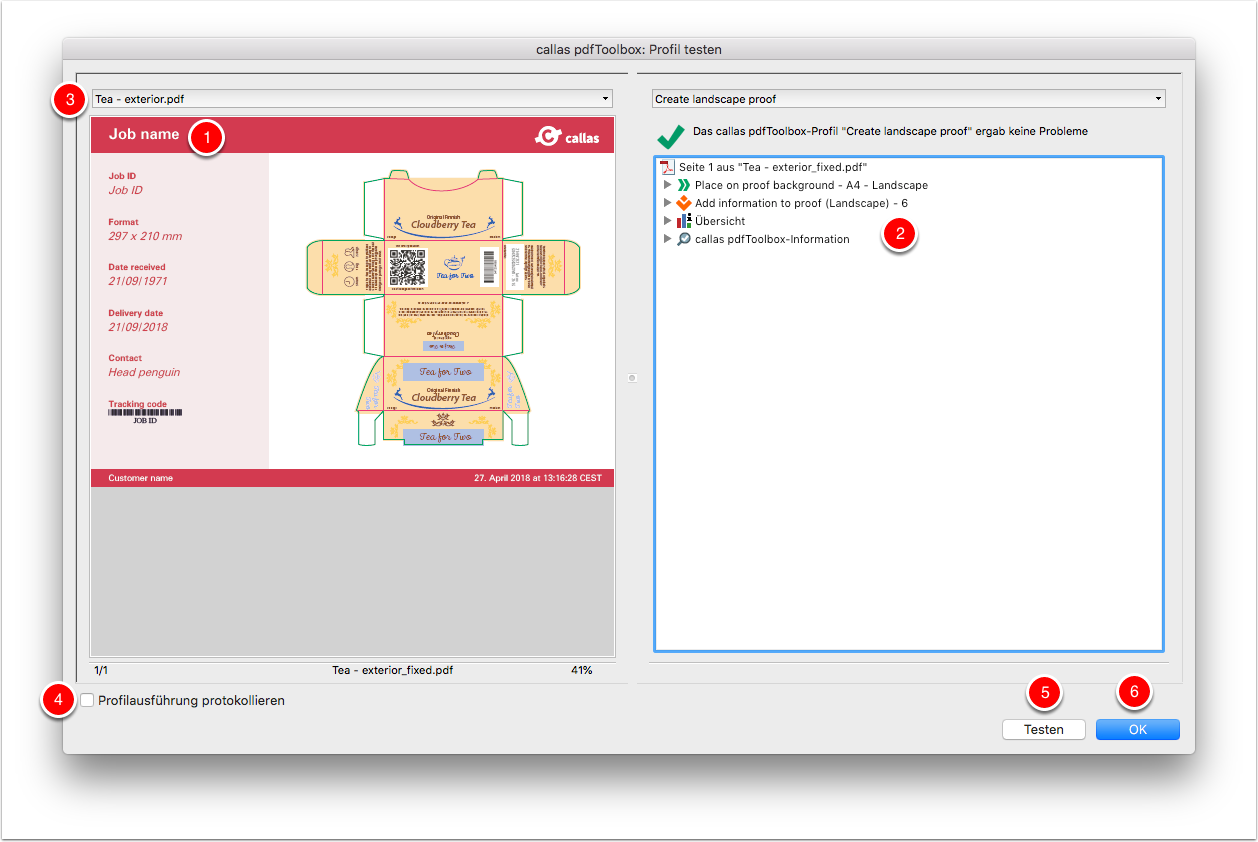Click the green chevron icon for Place on proof background
The height and width of the screenshot is (842, 1258).
[684, 185]
